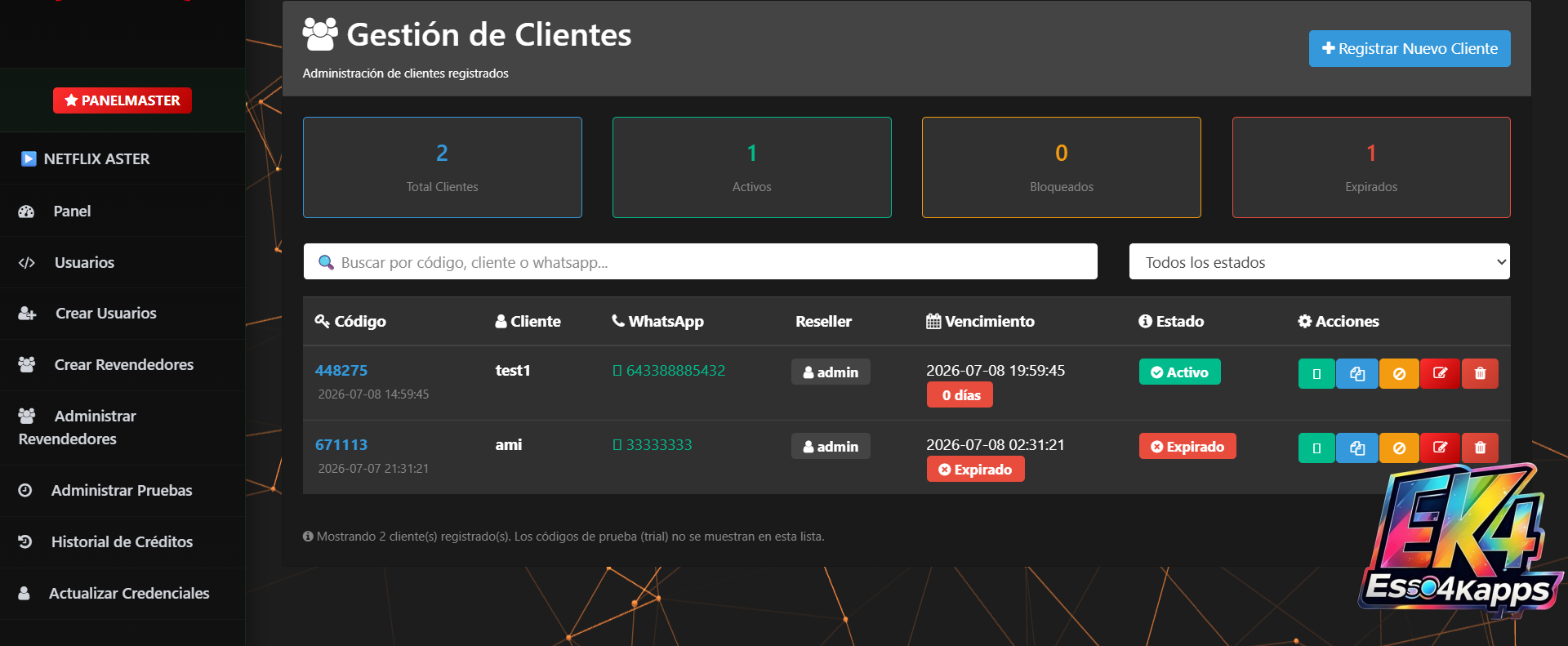Select Administrar Pruebas from the sidebar

122,490
